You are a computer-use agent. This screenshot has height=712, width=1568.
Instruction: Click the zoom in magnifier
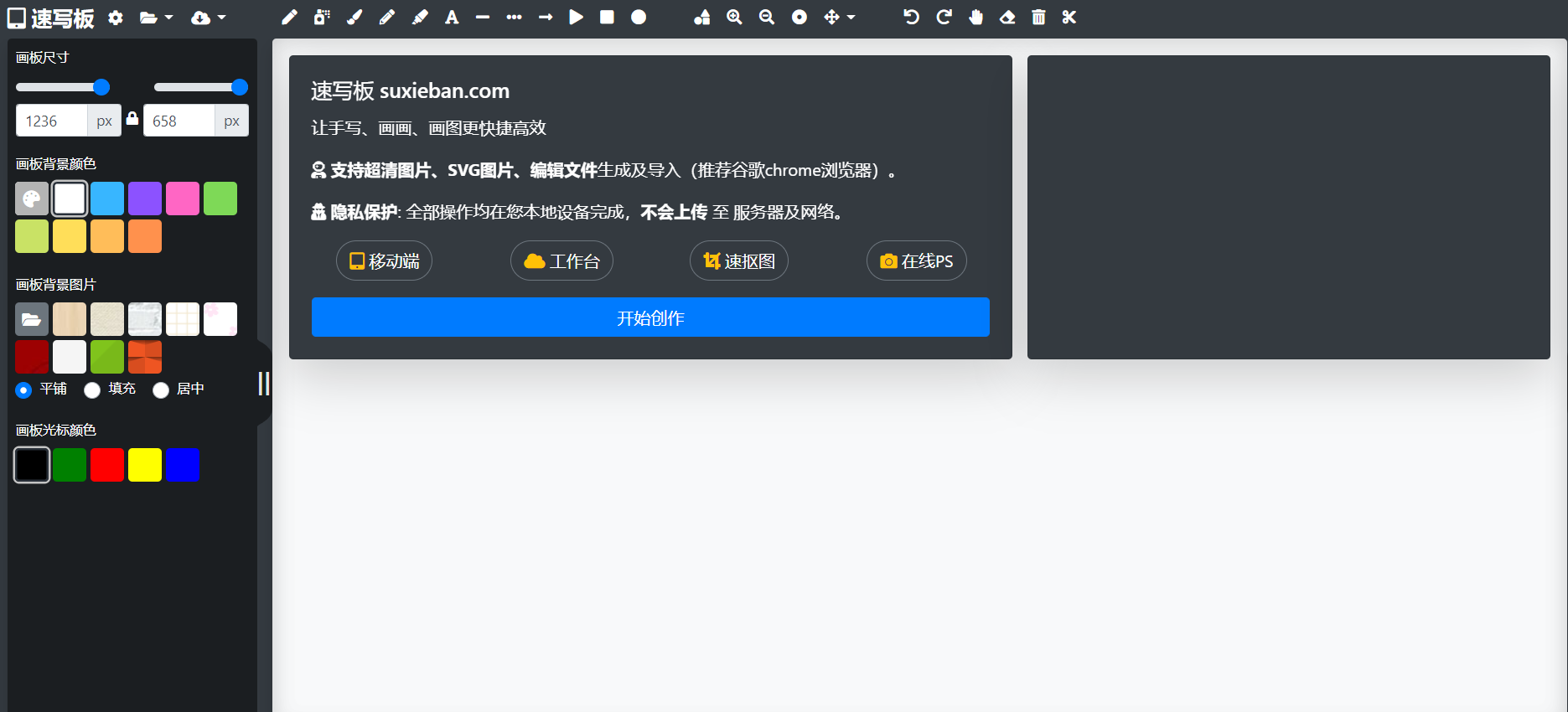734,18
